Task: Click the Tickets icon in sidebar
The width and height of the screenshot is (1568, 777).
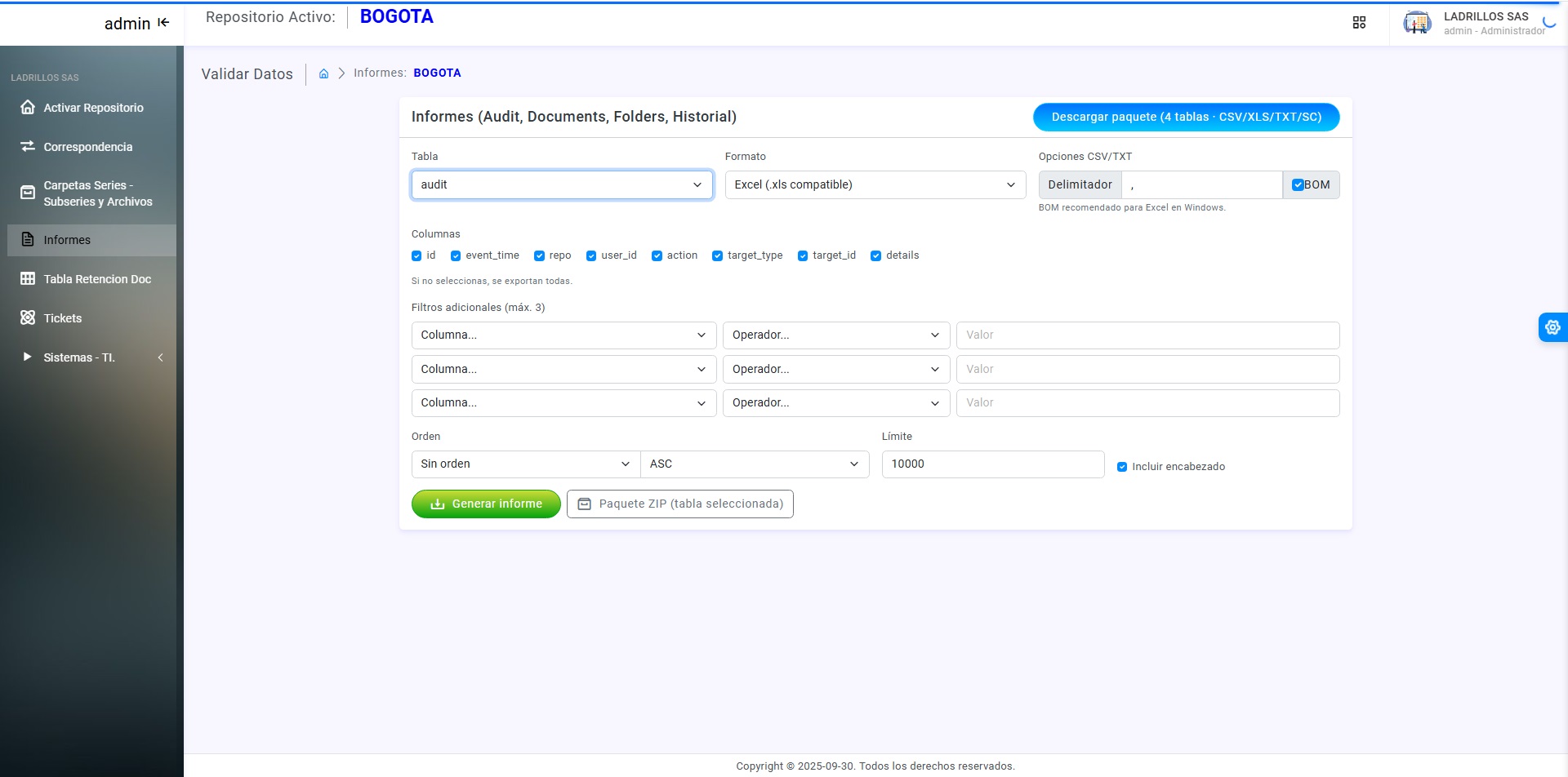Action: pos(28,318)
